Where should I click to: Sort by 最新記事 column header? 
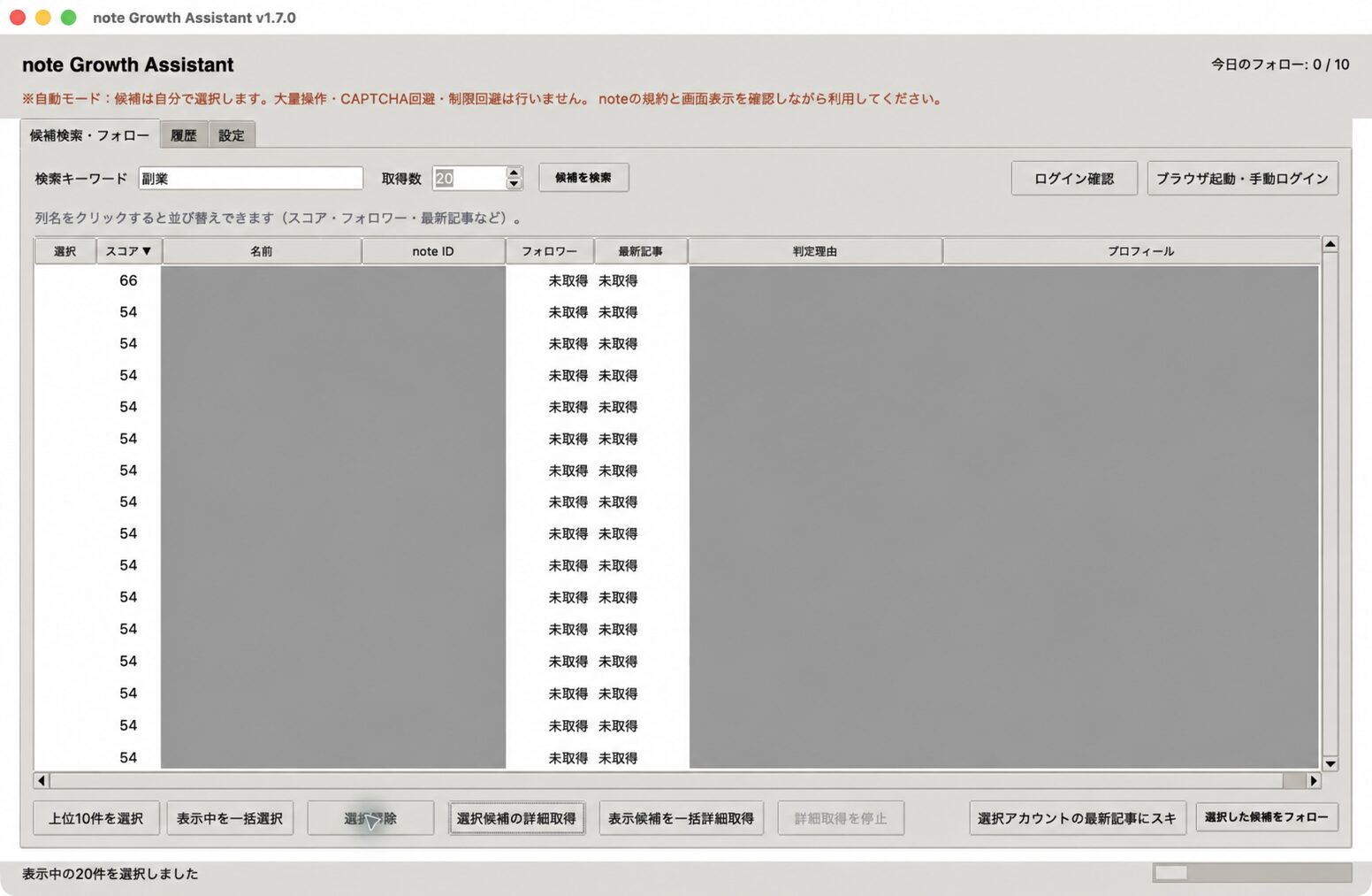tap(641, 251)
